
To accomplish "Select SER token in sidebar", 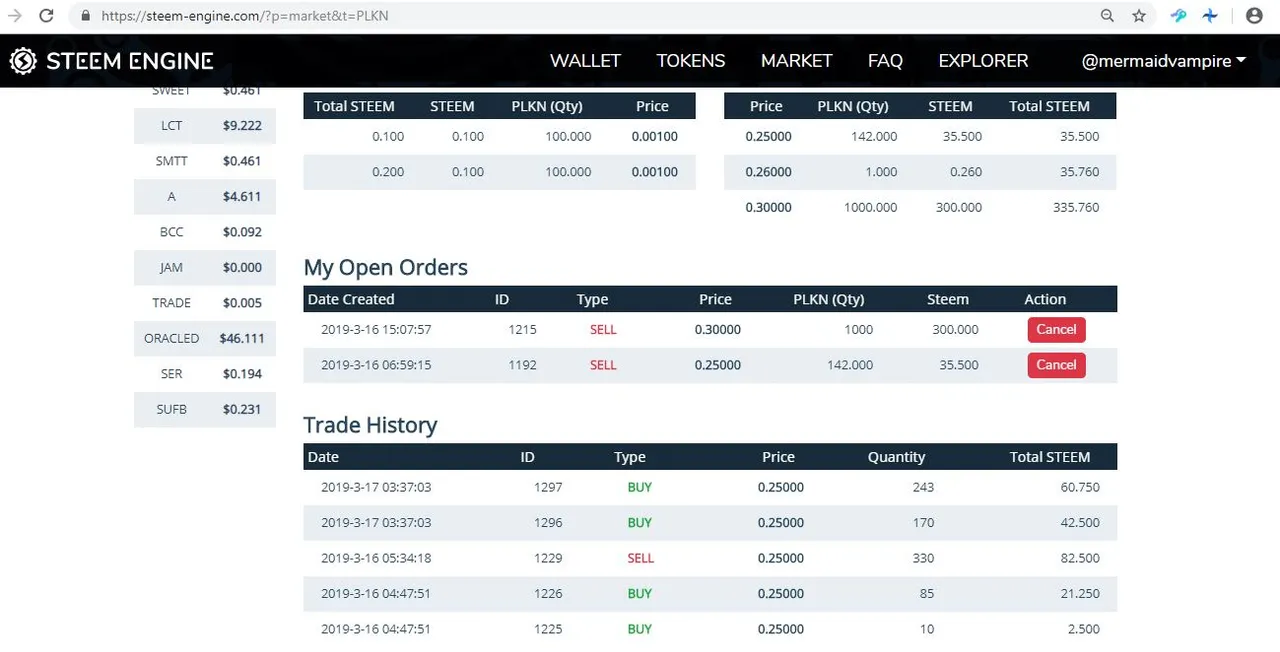I will [x=205, y=374].
